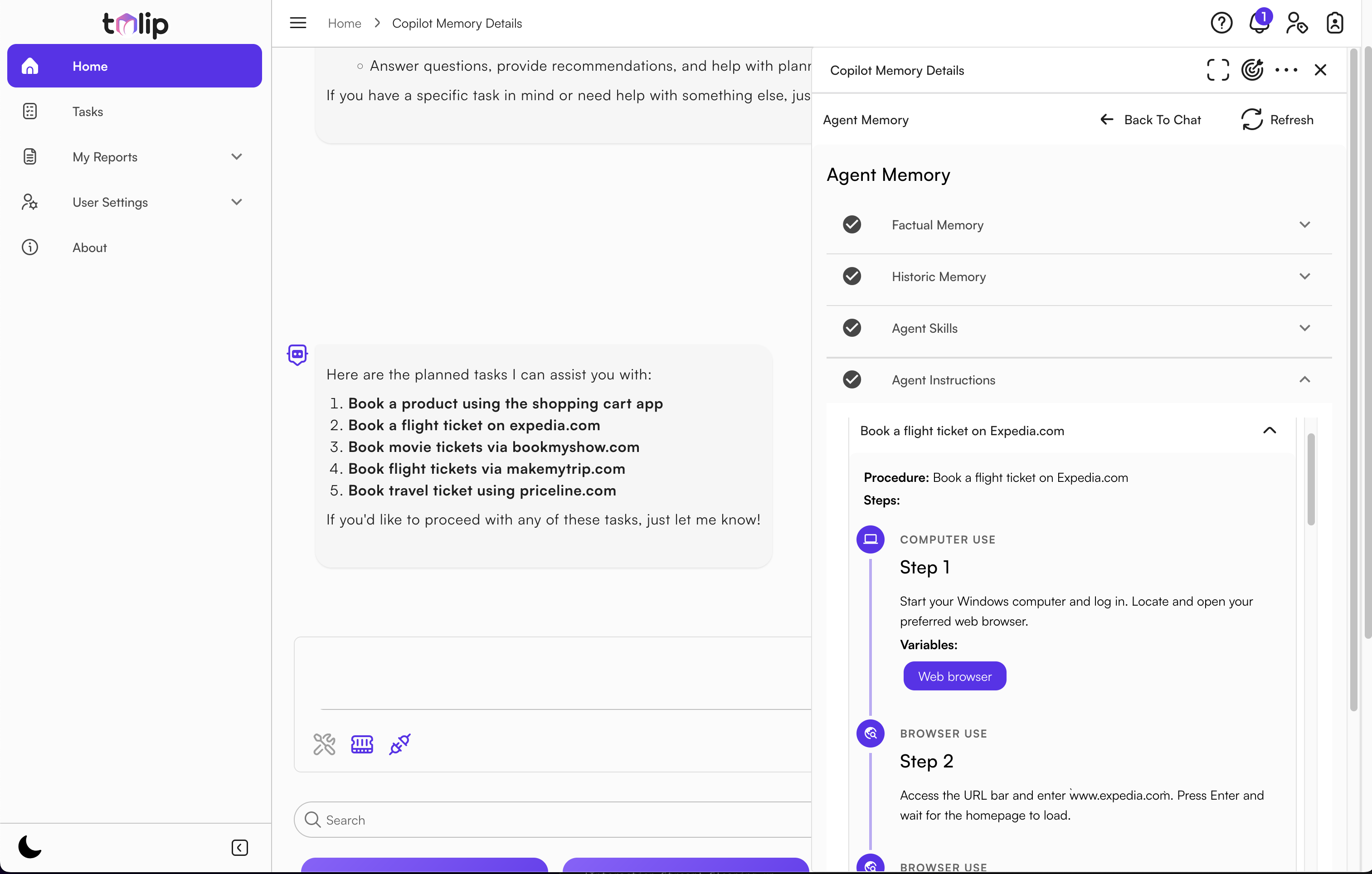Go to Home in sidebar
The width and height of the screenshot is (1372, 874).
[135, 66]
